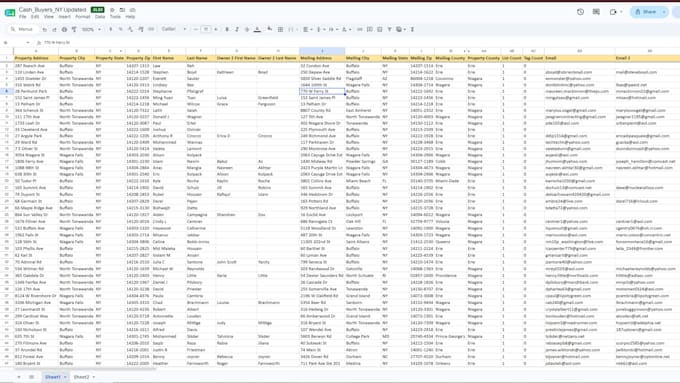Open the Share options arrow
The image size is (680, 383).
tap(664, 12)
